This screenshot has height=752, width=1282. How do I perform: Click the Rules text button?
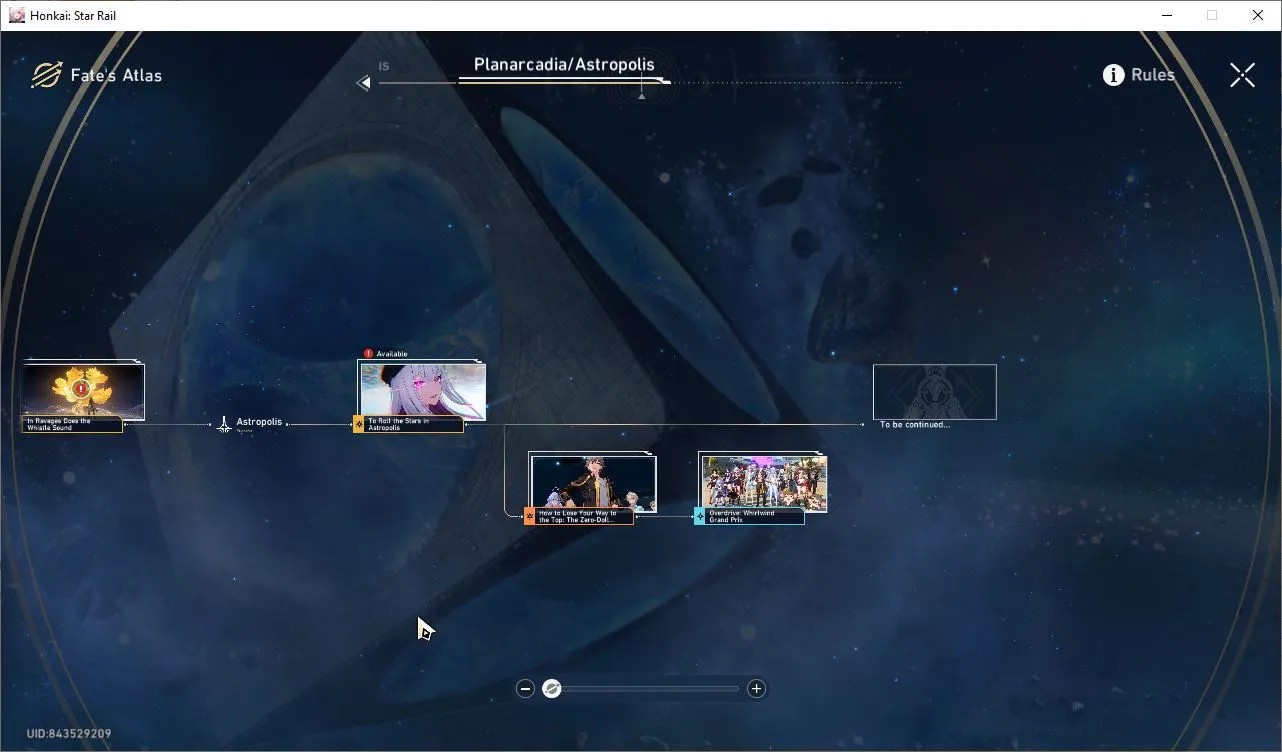click(x=1153, y=75)
